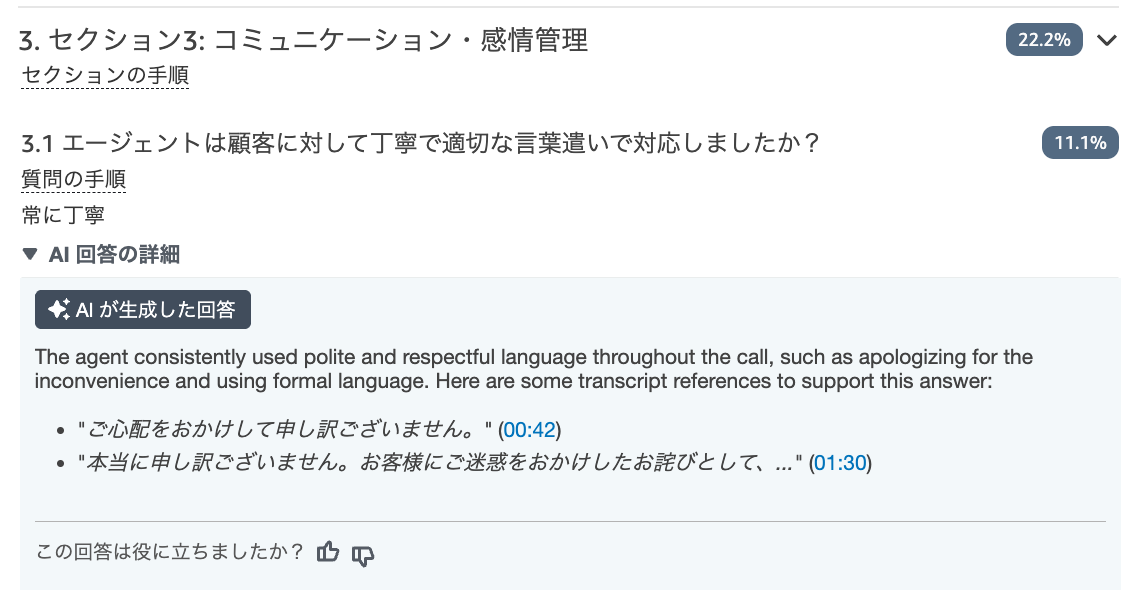Collapse section 3 with the chevron arrow

pos(1107,40)
